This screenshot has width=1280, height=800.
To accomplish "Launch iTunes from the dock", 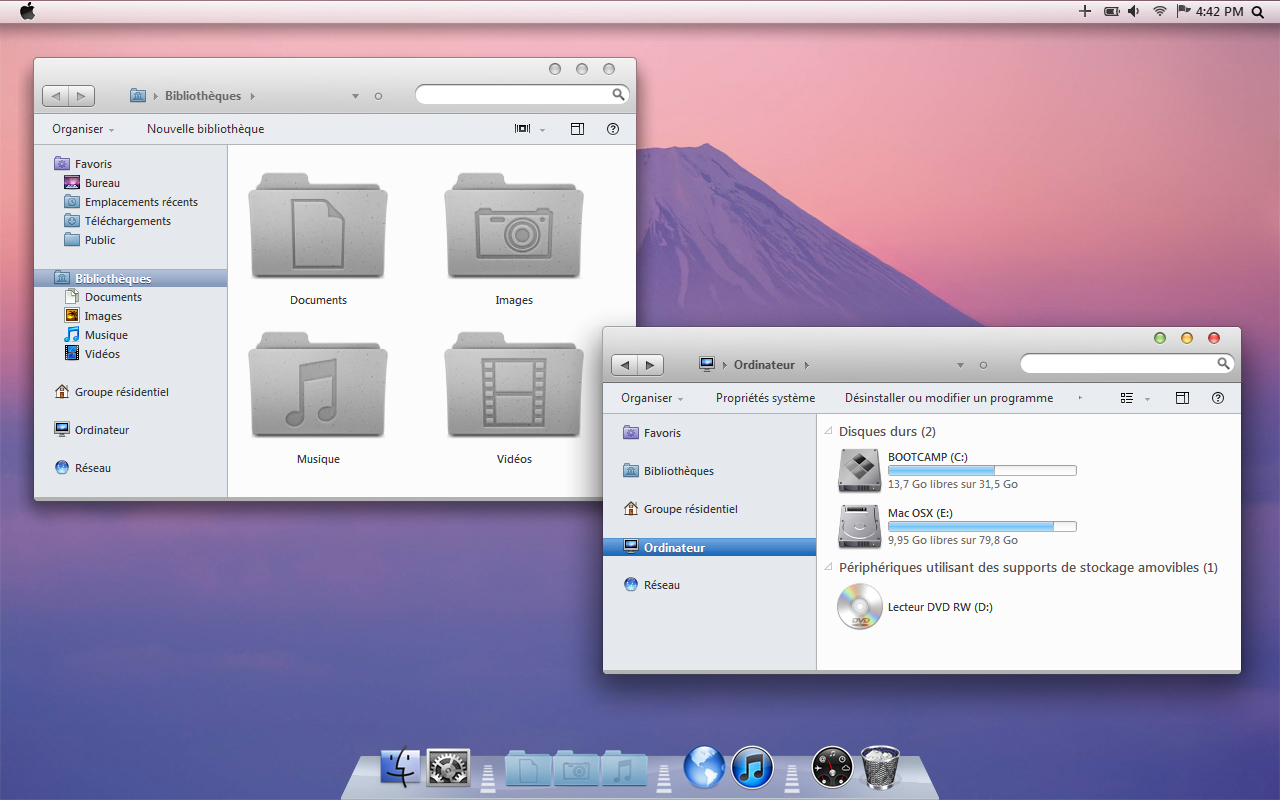I will (x=753, y=768).
